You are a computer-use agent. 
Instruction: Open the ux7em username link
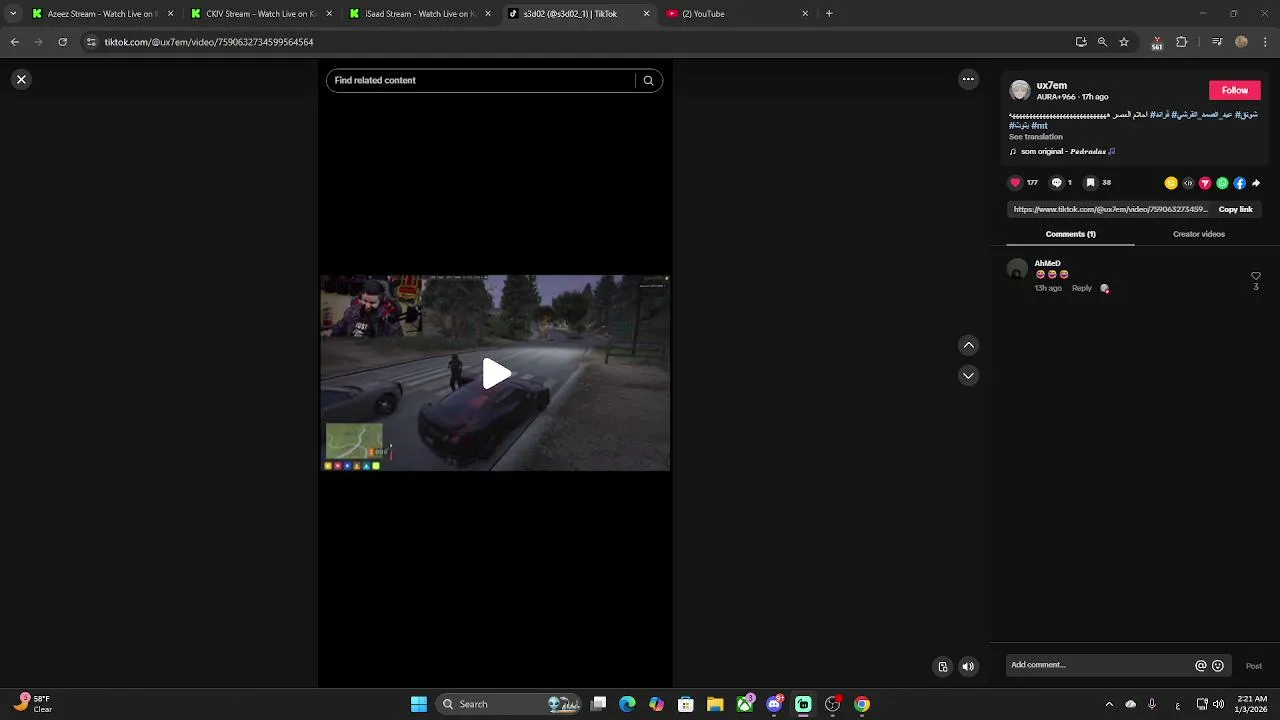1051,86
